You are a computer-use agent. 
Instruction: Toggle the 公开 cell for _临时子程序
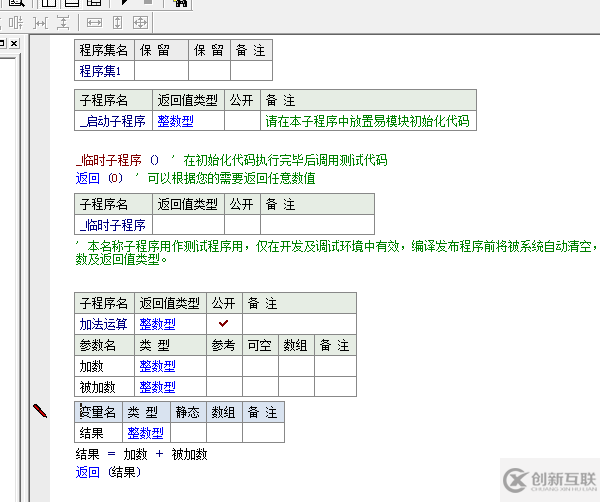click(x=242, y=225)
